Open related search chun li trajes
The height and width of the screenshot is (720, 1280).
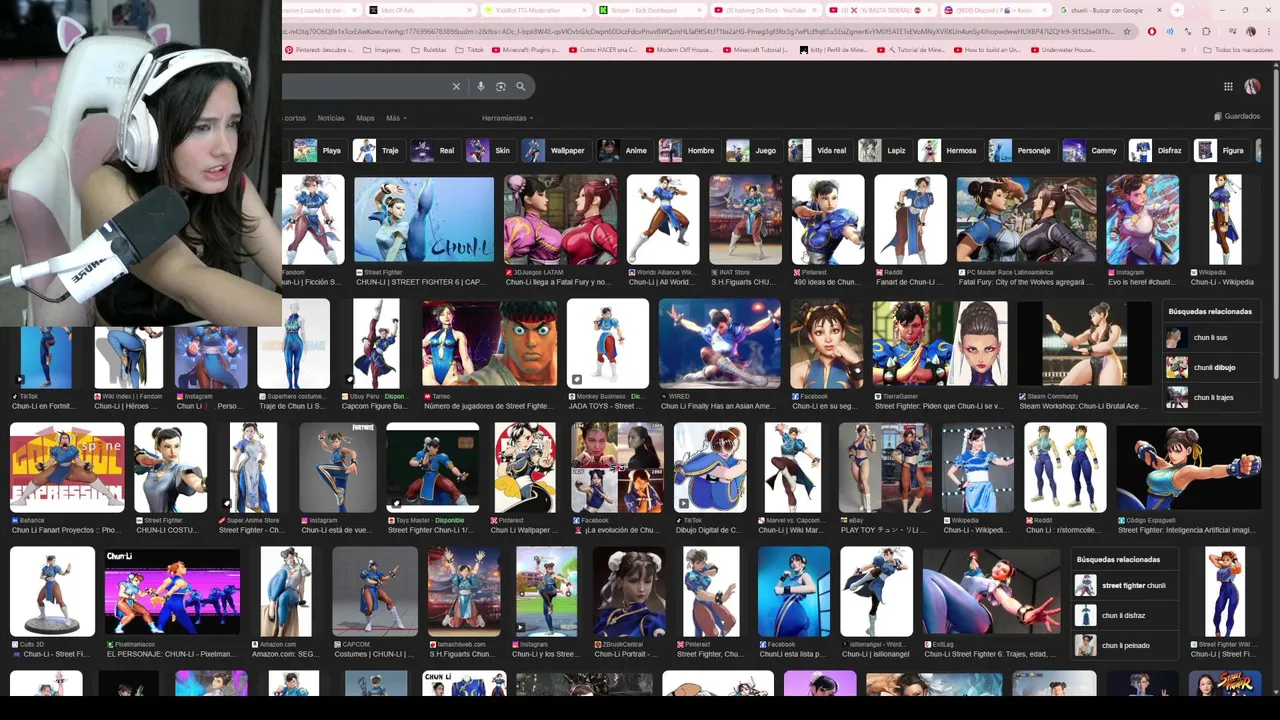pos(1212,397)
